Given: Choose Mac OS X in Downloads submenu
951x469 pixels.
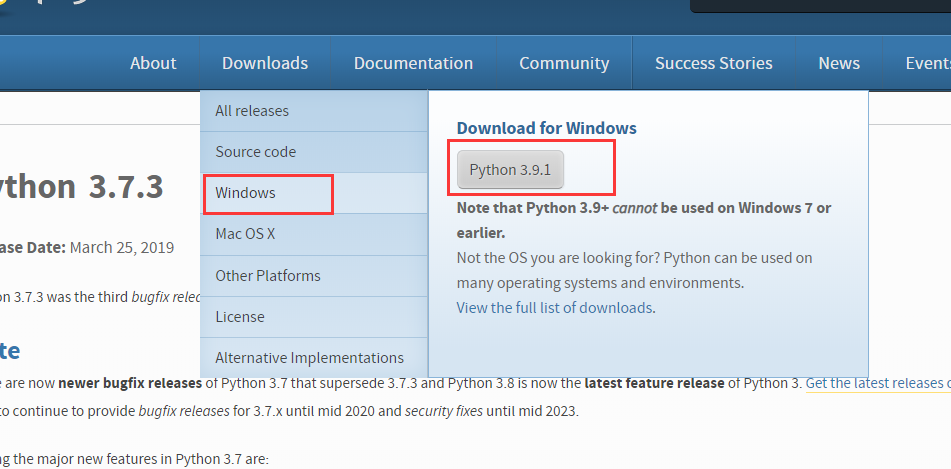Looking at the screenshot, I should [314, 234].
